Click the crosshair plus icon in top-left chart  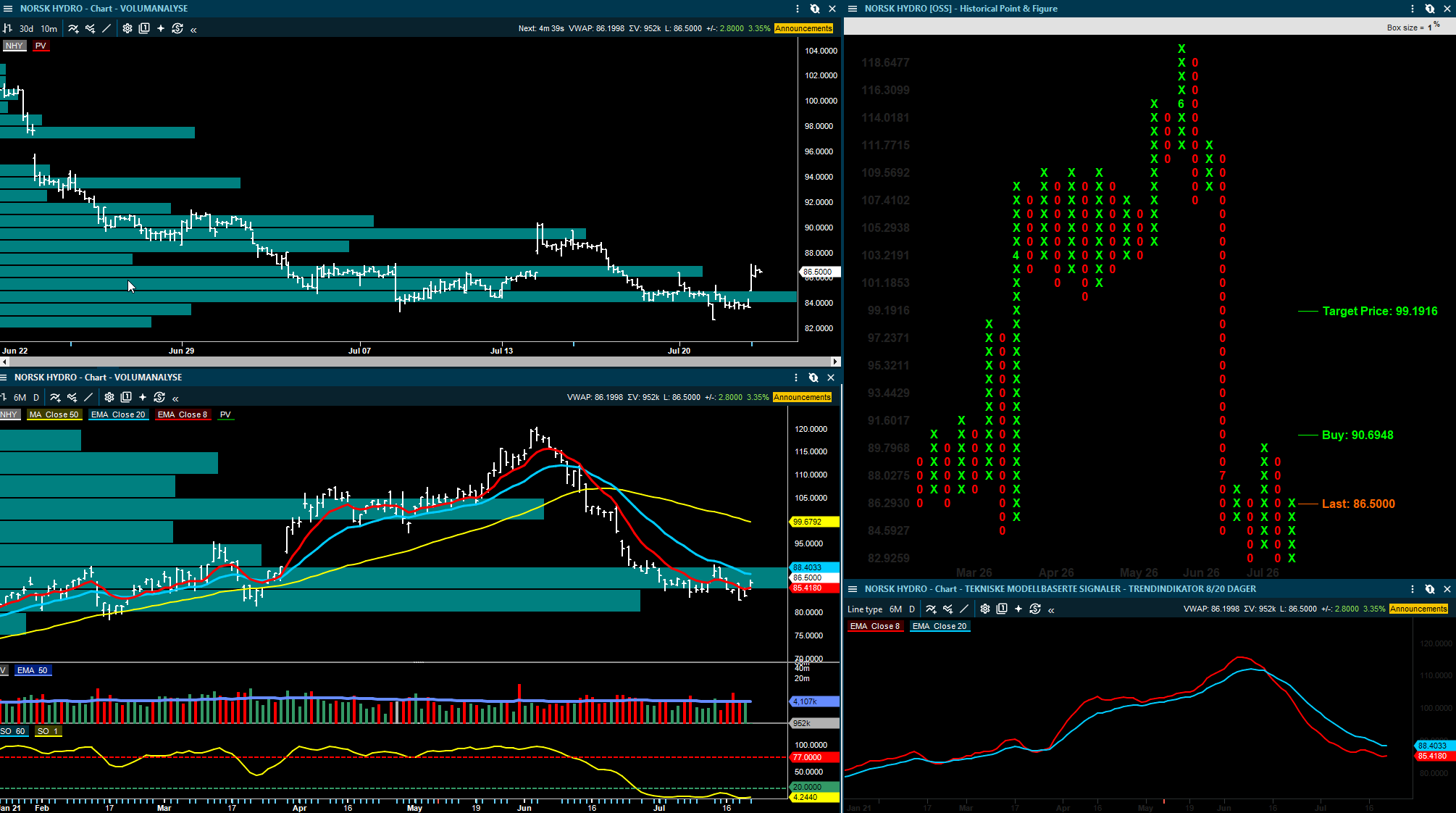(x=160, y=28)
